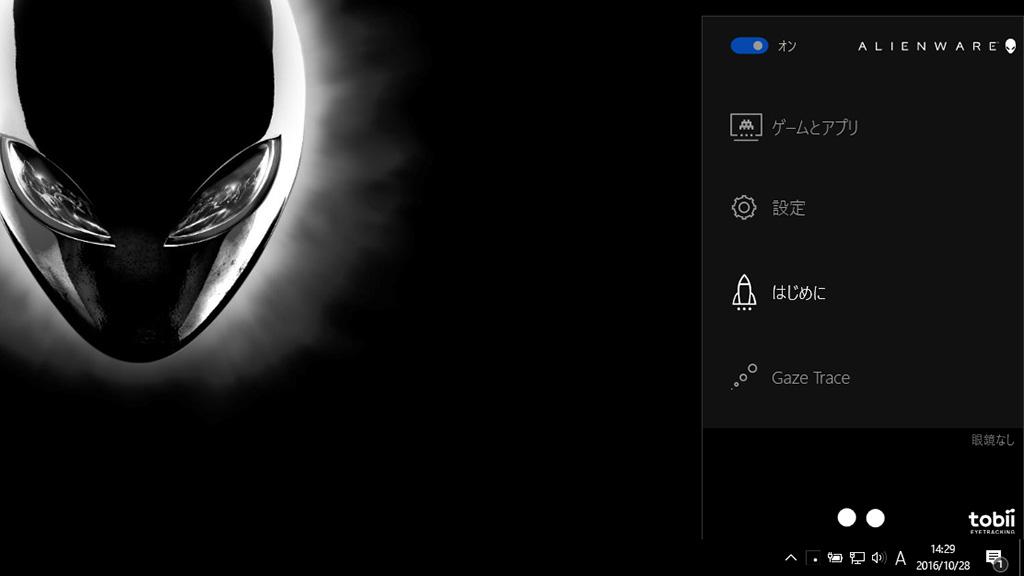This screenshot has height=576, width=1024.
Task: Open the network tray icon
Action: point(857,558)
